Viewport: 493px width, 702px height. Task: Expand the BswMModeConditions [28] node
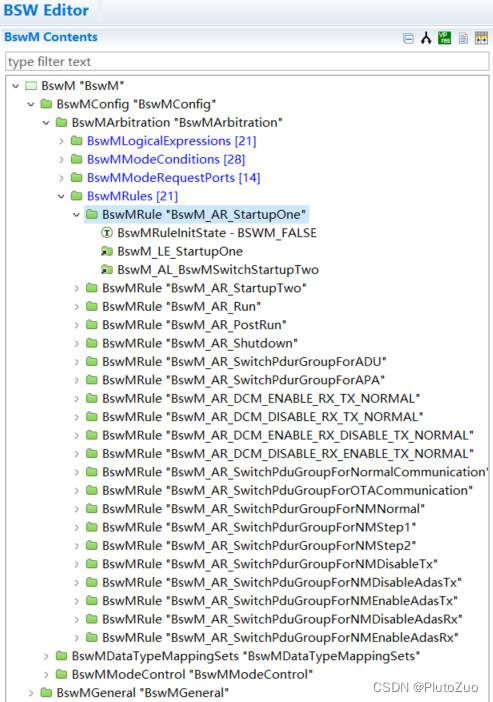[x=61, y=159]
